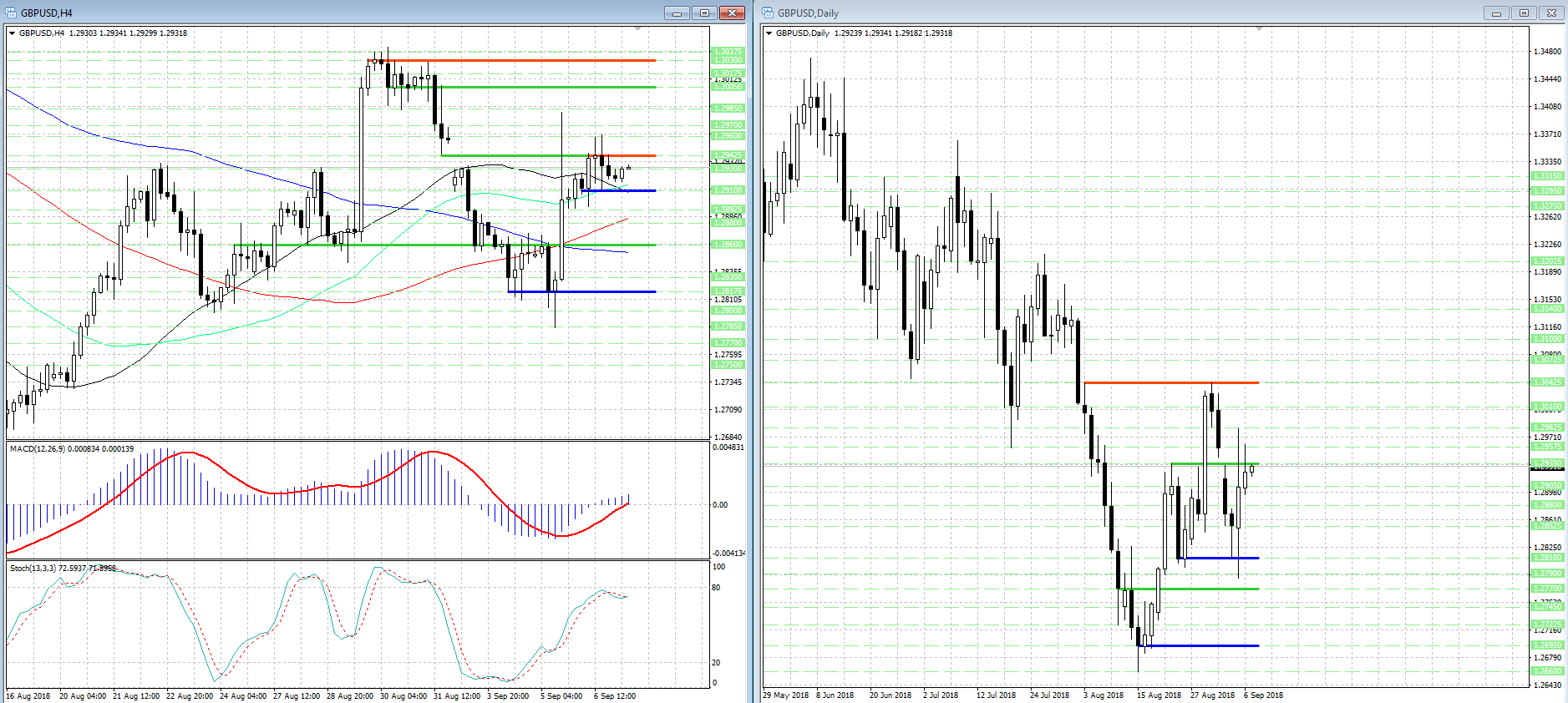1568x703 pixels.
Task: Click the 1.26950 price label on Daily axis
Action: (1547, 645)
